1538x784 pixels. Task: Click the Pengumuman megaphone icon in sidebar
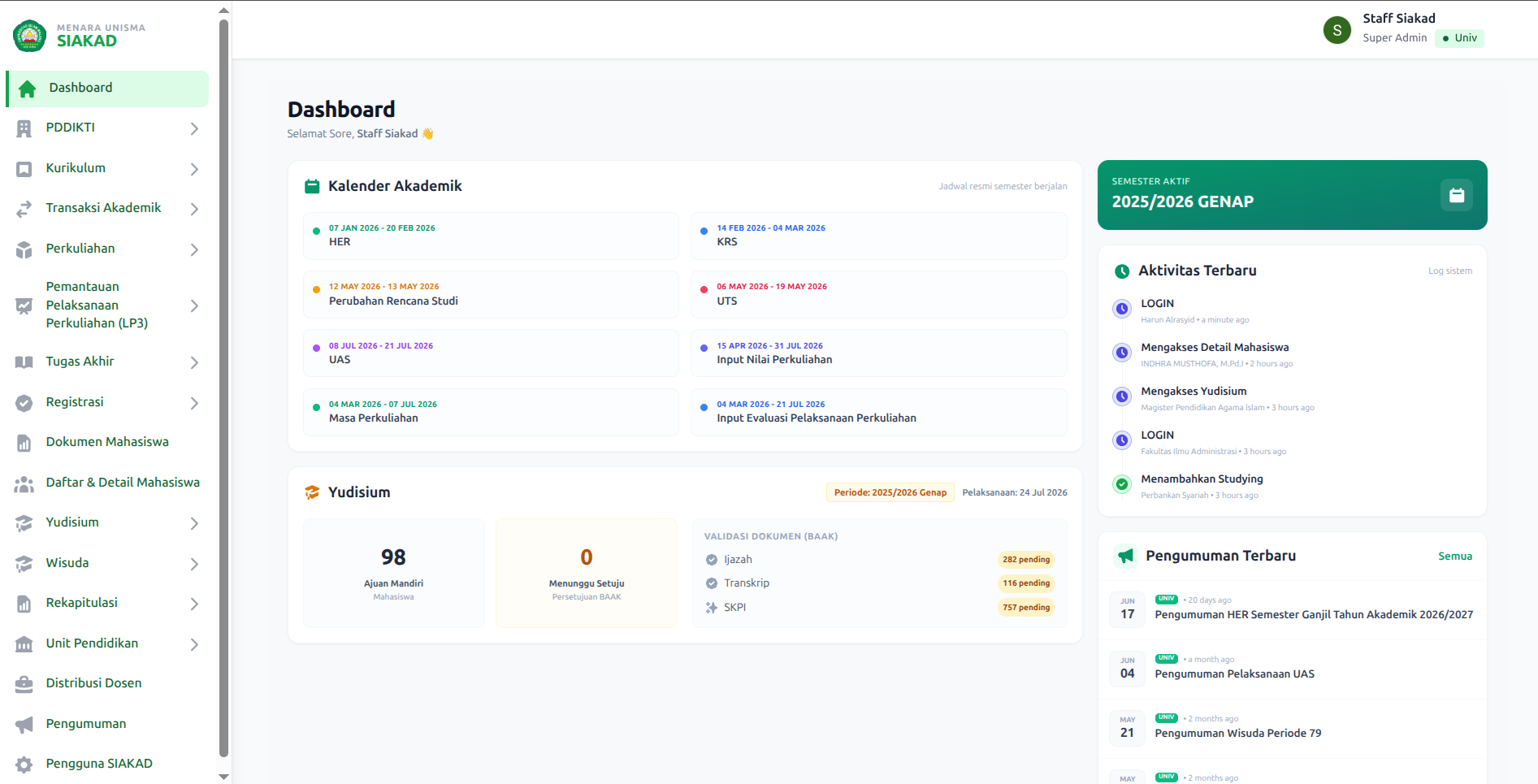pyautogui.click(x=24, y=725)
